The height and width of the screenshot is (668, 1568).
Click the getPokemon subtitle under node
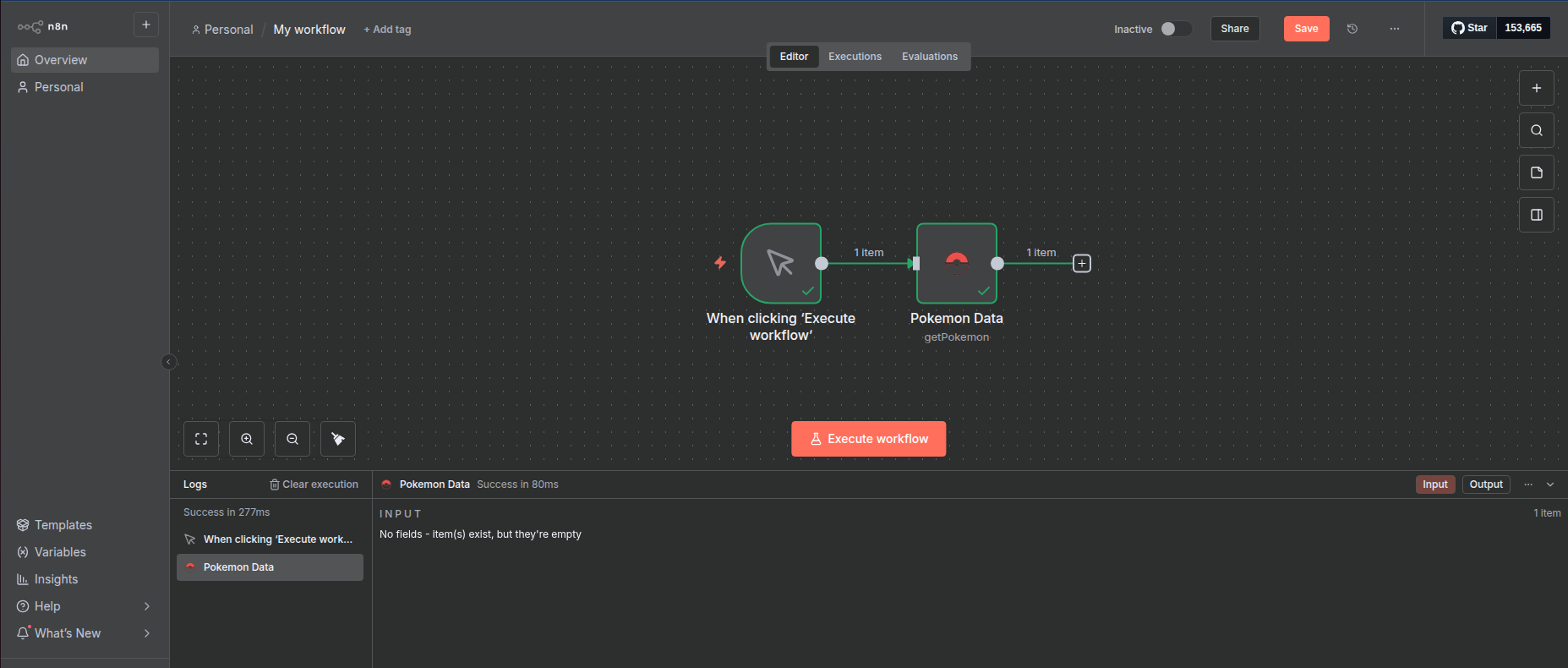tap(957, 337)
